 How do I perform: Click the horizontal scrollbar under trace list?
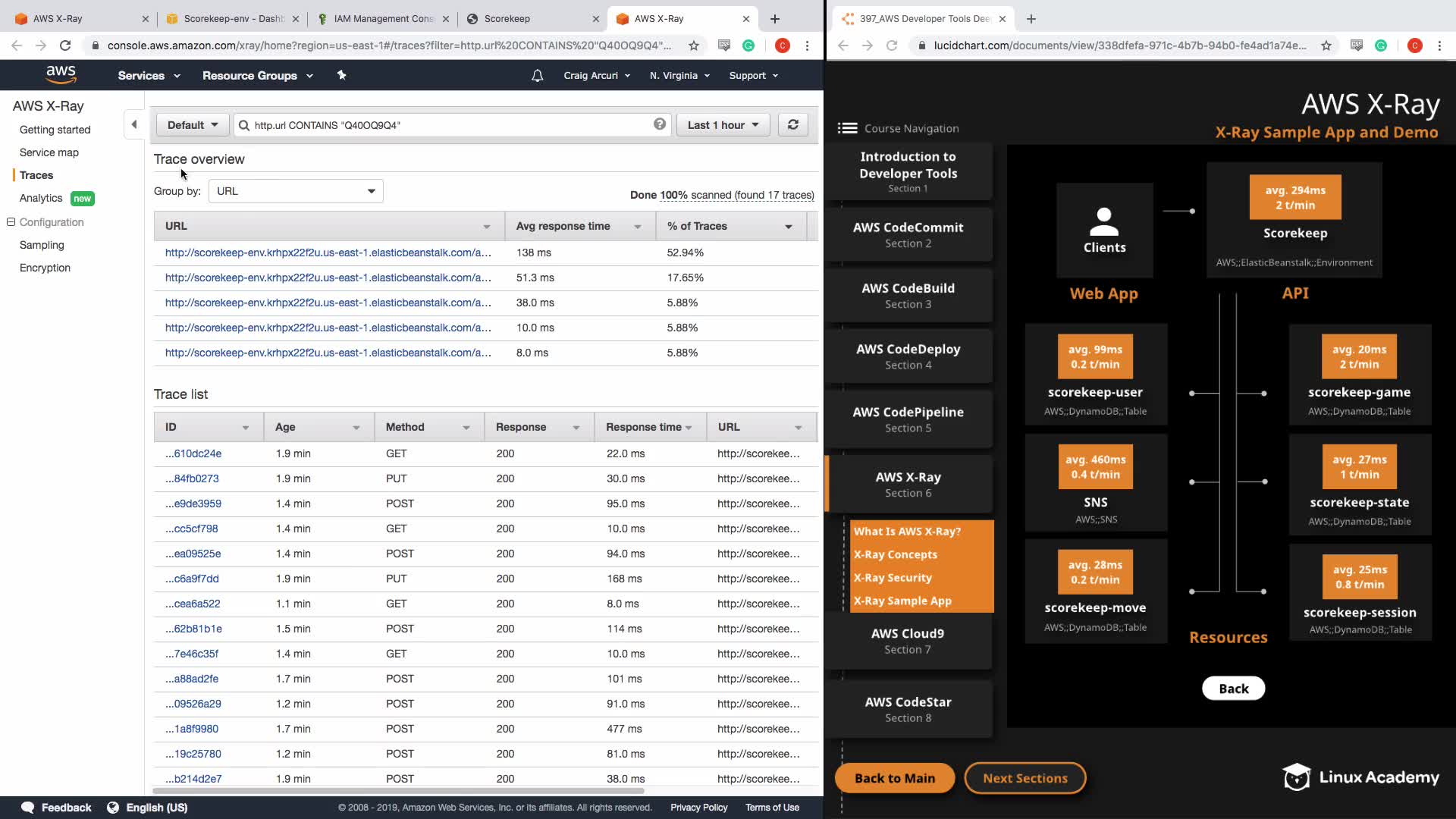click(x=398, y=791)
